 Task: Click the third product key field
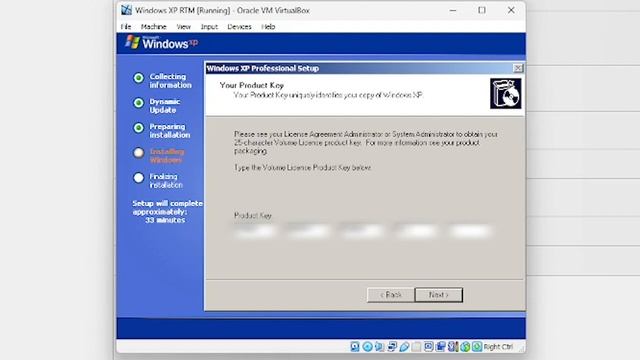tap(363, 231)
